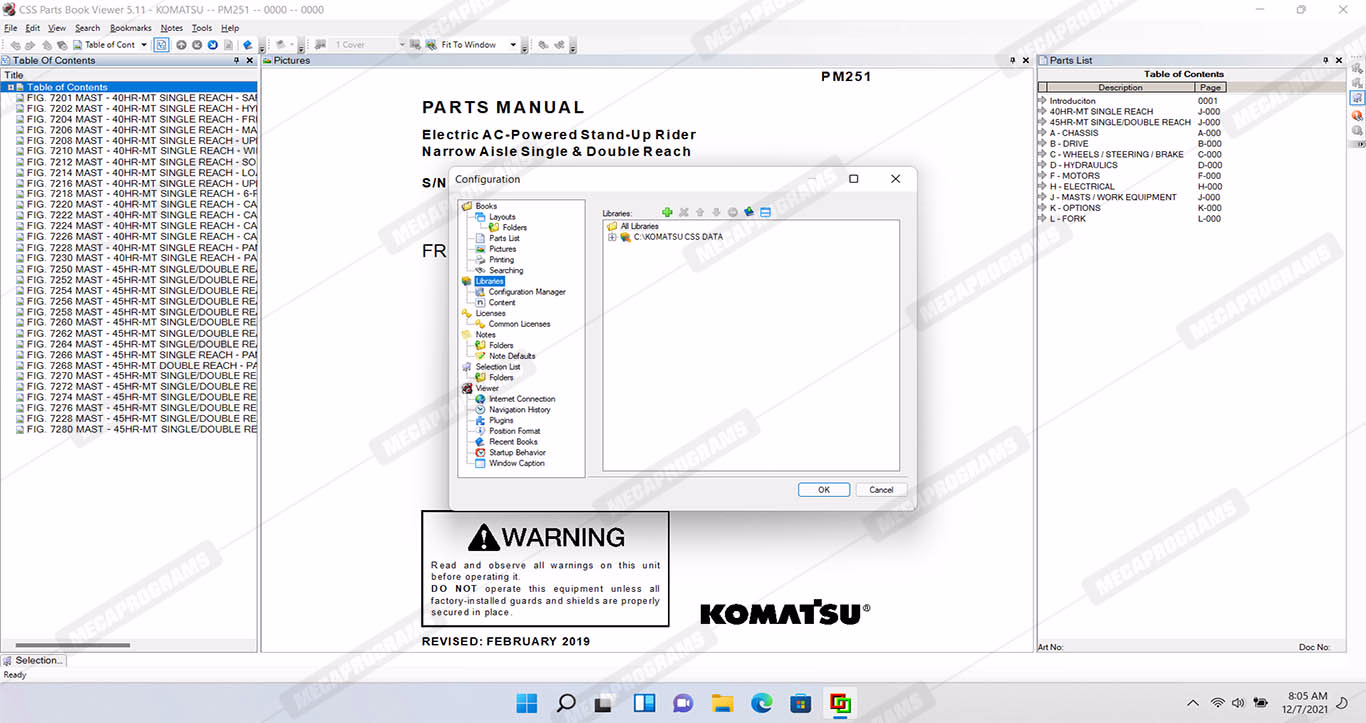Toggle the highlighted tree view toolbar button

tap(161, 45)
